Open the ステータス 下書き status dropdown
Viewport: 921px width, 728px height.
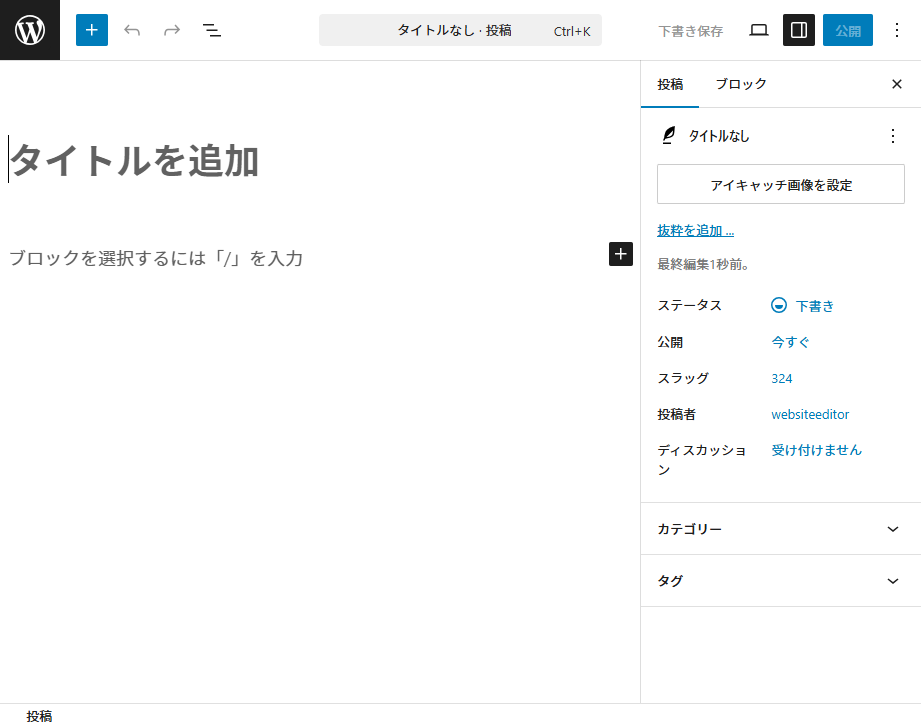point(803,306)
